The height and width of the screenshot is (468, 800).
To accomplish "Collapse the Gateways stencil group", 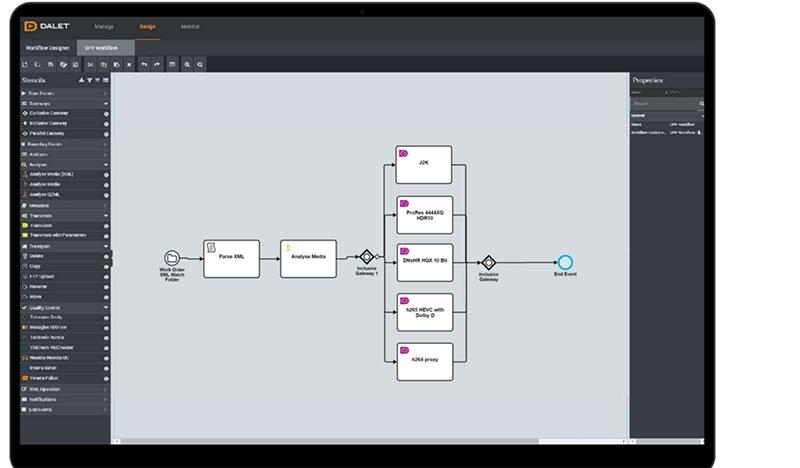I will 106,104.
